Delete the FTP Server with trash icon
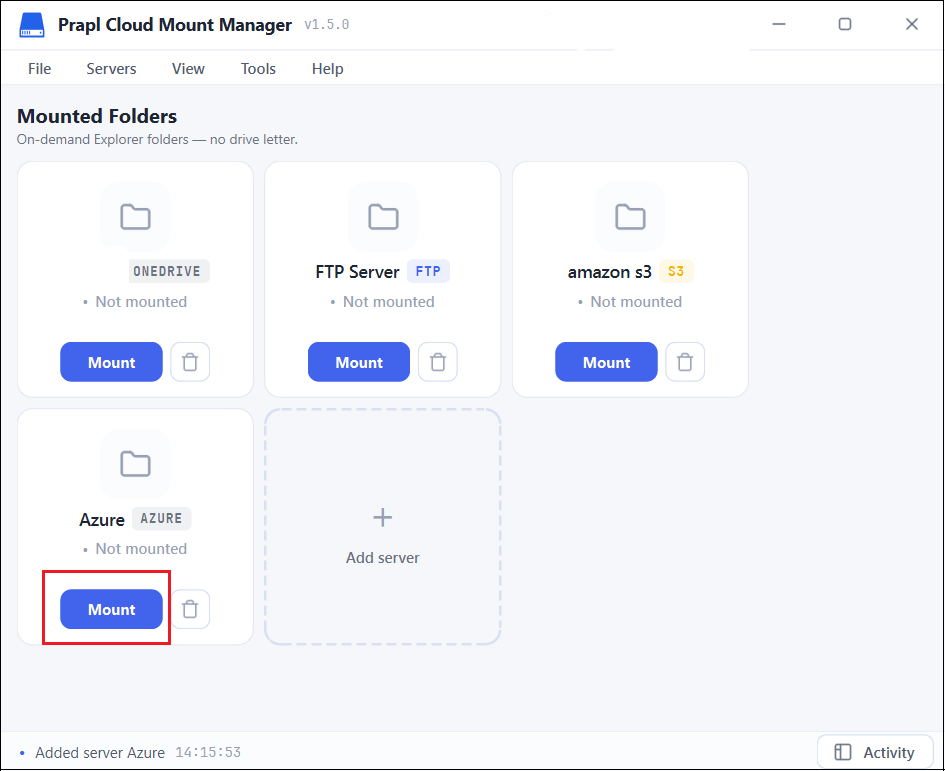Screen dimensions: 945x771 (438, 362)
